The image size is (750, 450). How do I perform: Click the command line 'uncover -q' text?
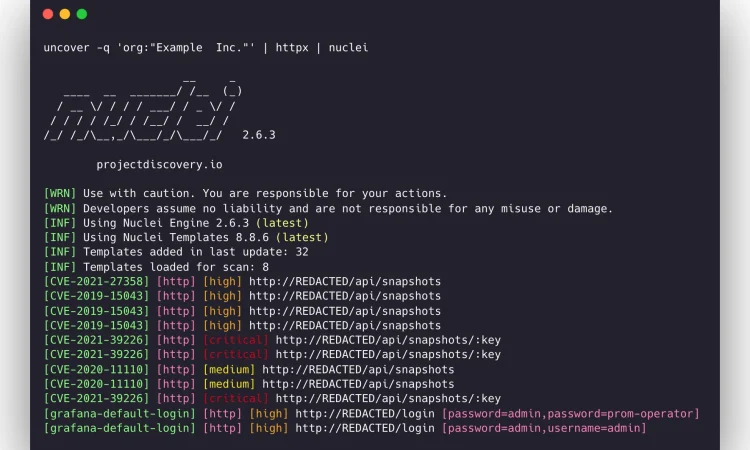(x=77, y=48)
